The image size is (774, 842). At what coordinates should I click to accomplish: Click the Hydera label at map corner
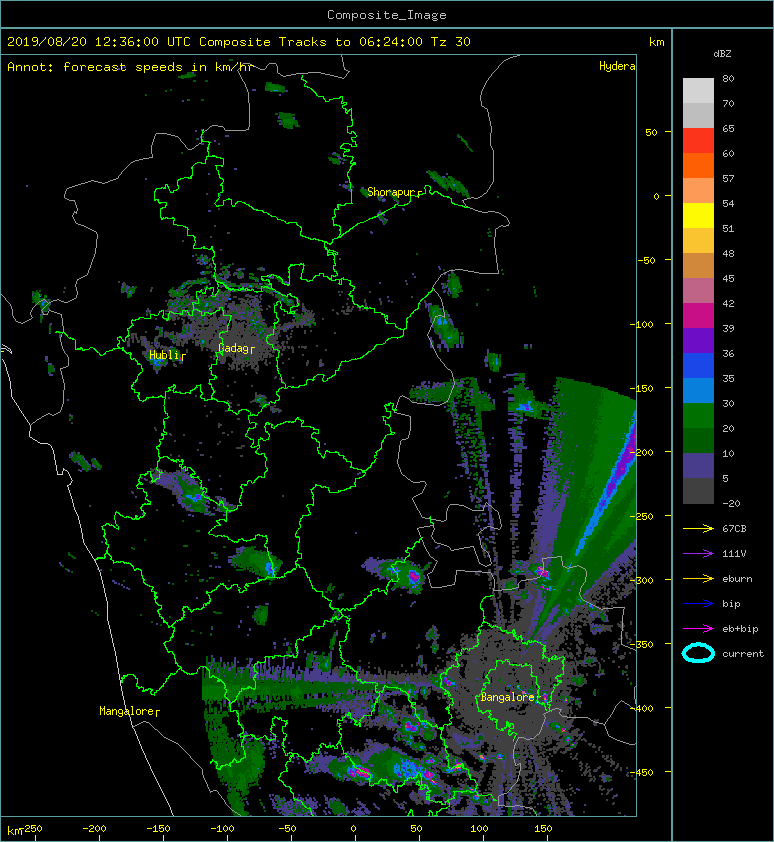[x=617, y=66]
